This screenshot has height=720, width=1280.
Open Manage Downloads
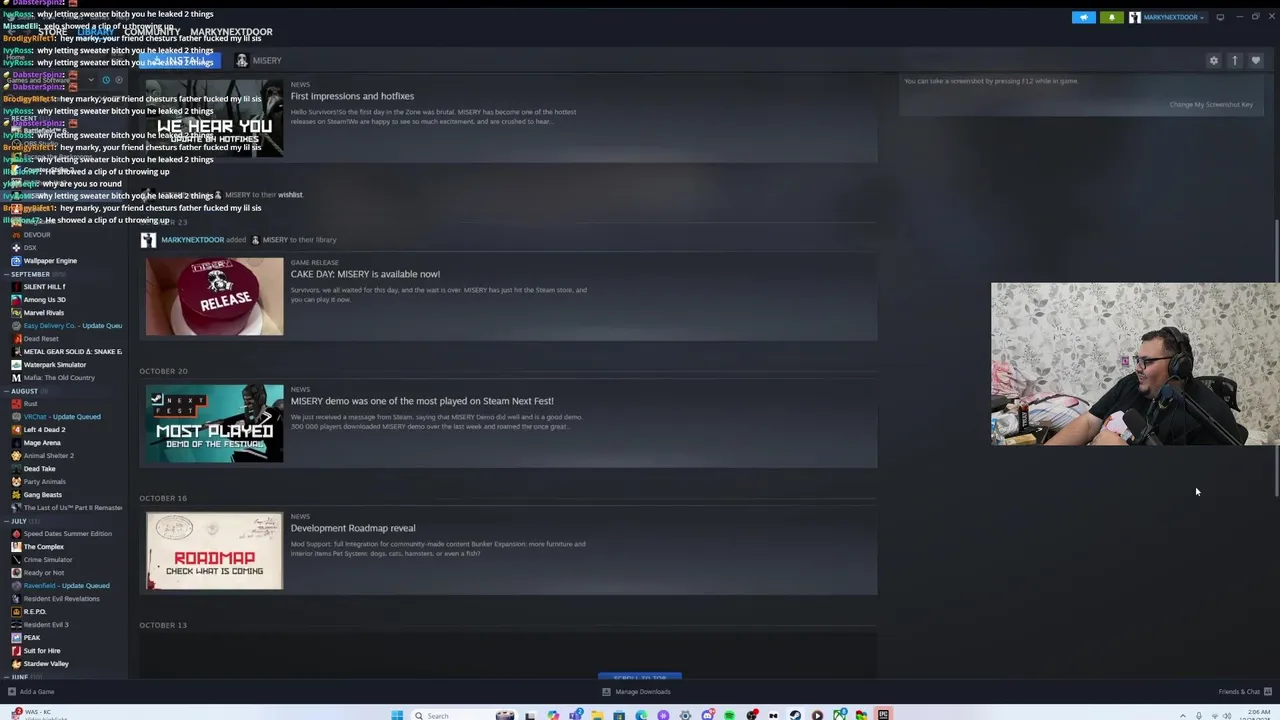click(x=637, y=692)
